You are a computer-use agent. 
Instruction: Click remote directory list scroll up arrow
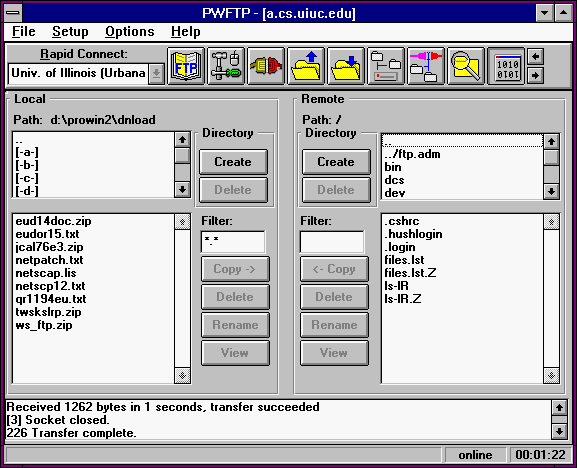click(x=551, y=141)
